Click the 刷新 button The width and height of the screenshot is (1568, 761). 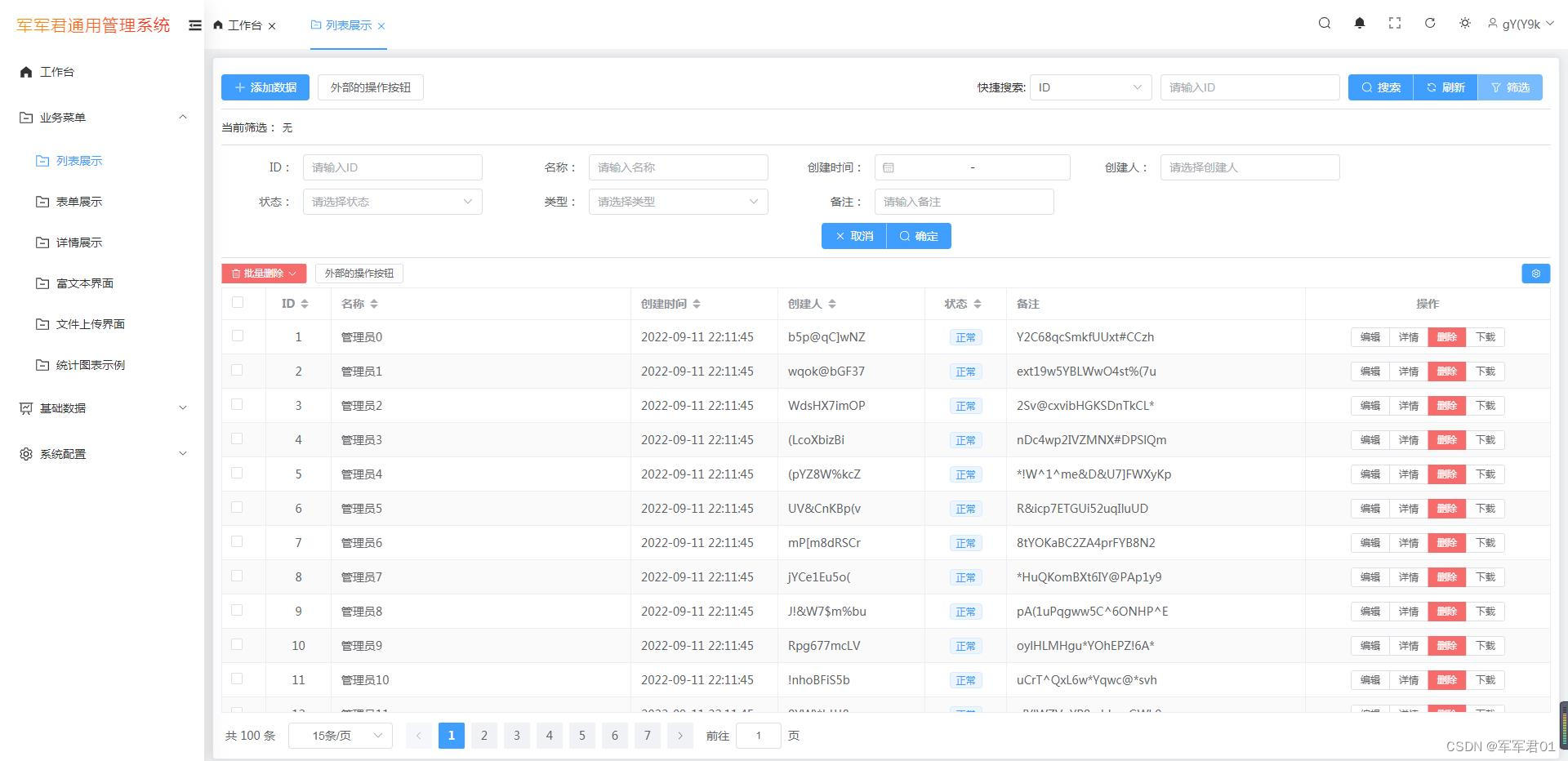coord(1445,87)
